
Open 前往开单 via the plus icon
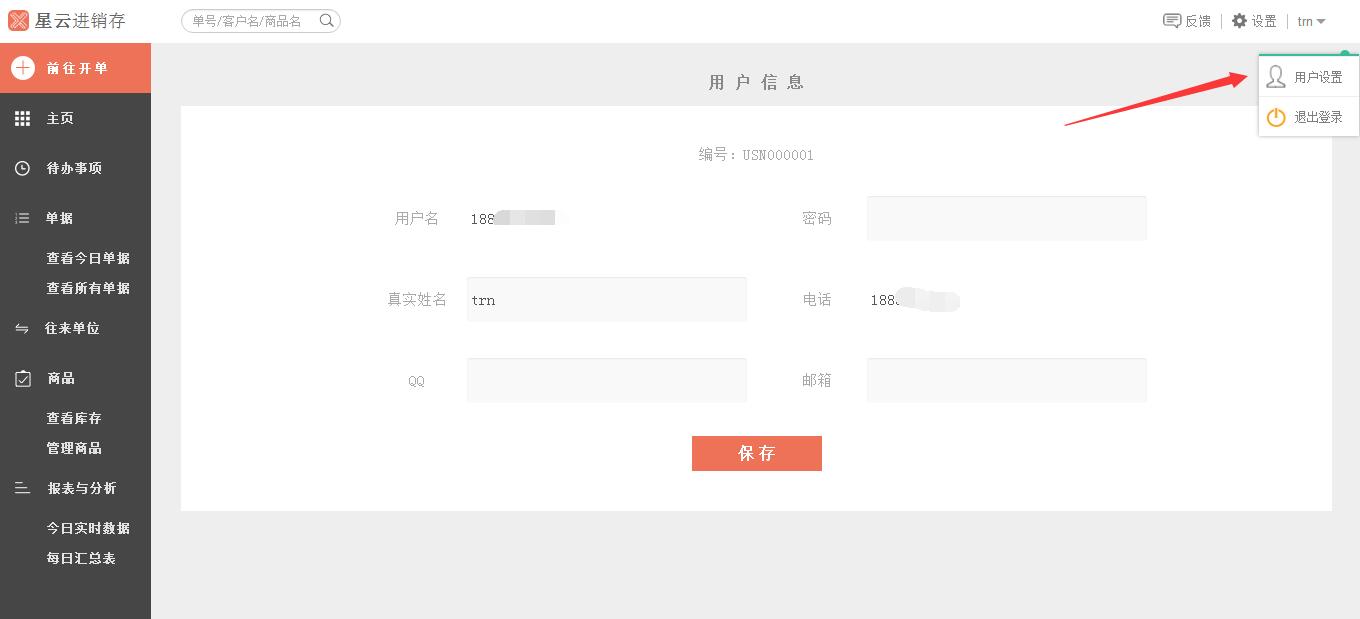coord(22,68)
